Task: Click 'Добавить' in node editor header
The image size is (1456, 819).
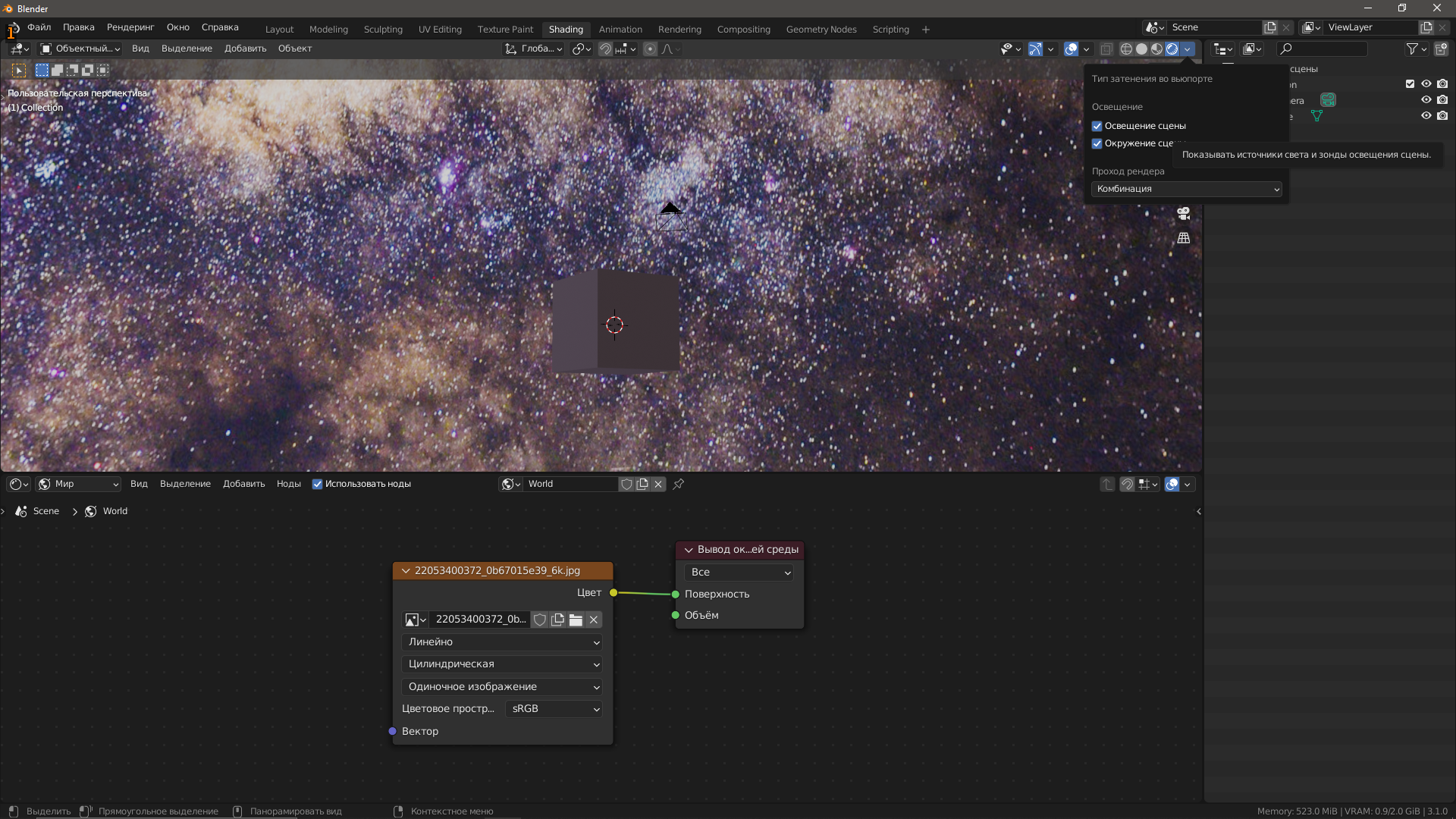Action: [x=243, y=484]
